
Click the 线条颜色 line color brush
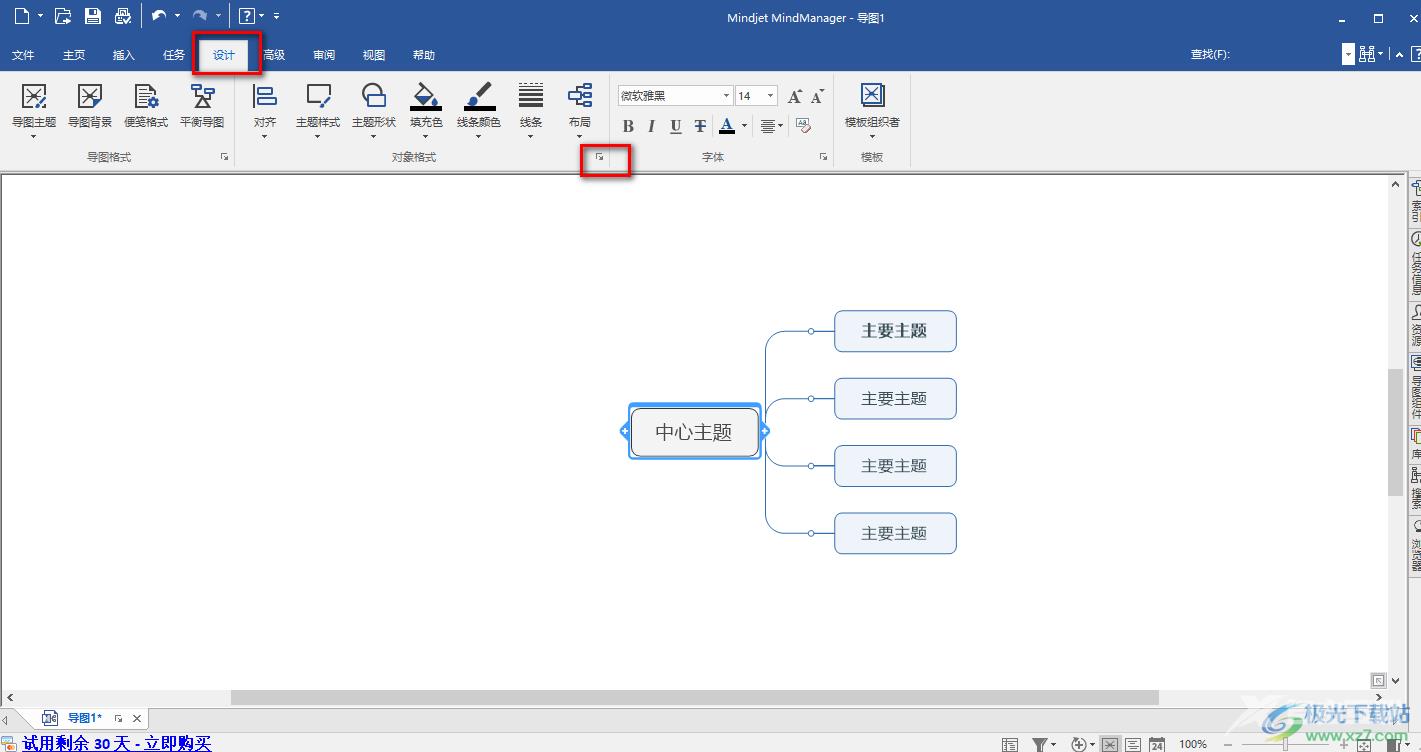480,97
